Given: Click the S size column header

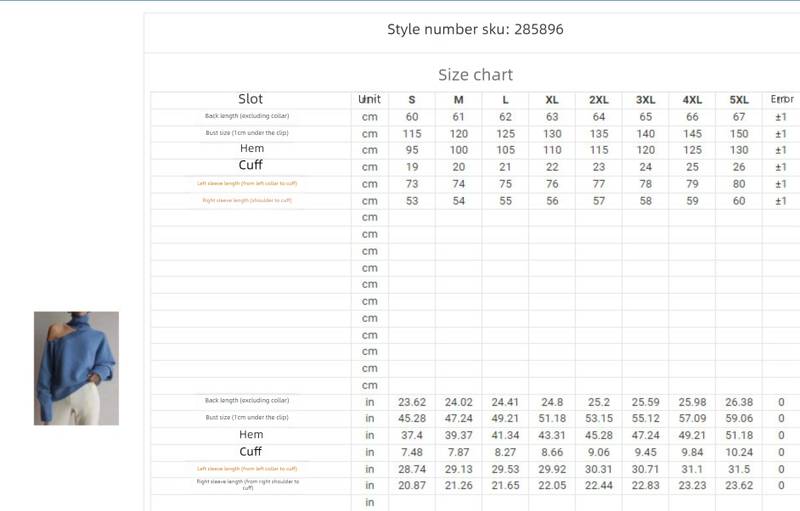Looking at the screenshot, I should click(412, 100).
